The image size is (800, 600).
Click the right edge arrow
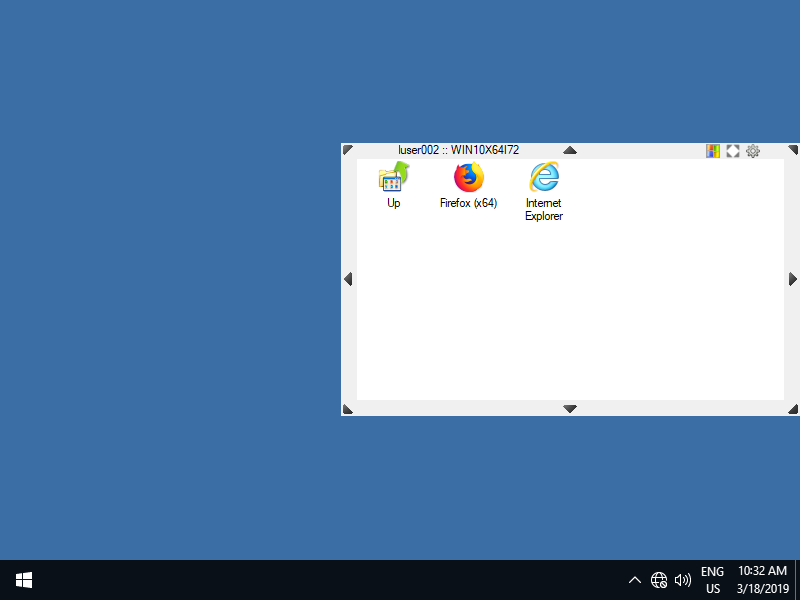(x=793, y=279)
